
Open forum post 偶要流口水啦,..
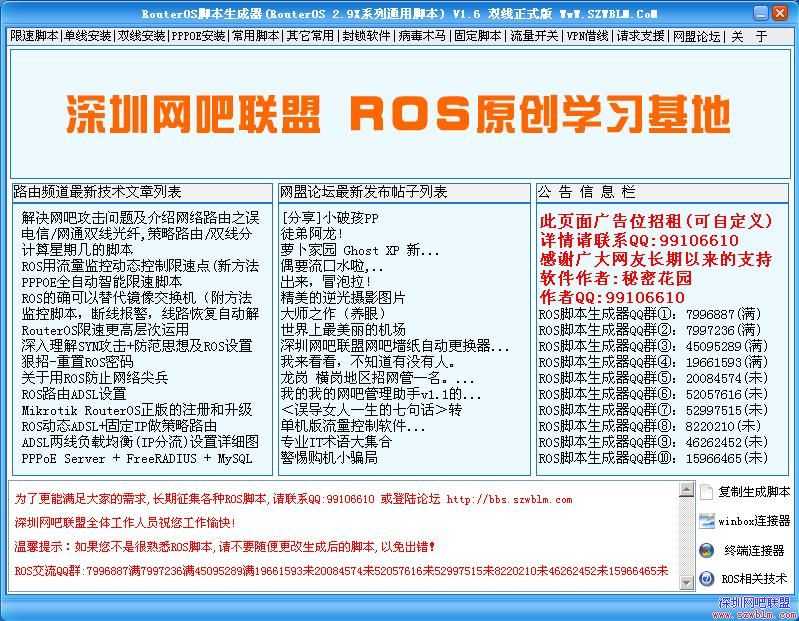tap(332, 266)
